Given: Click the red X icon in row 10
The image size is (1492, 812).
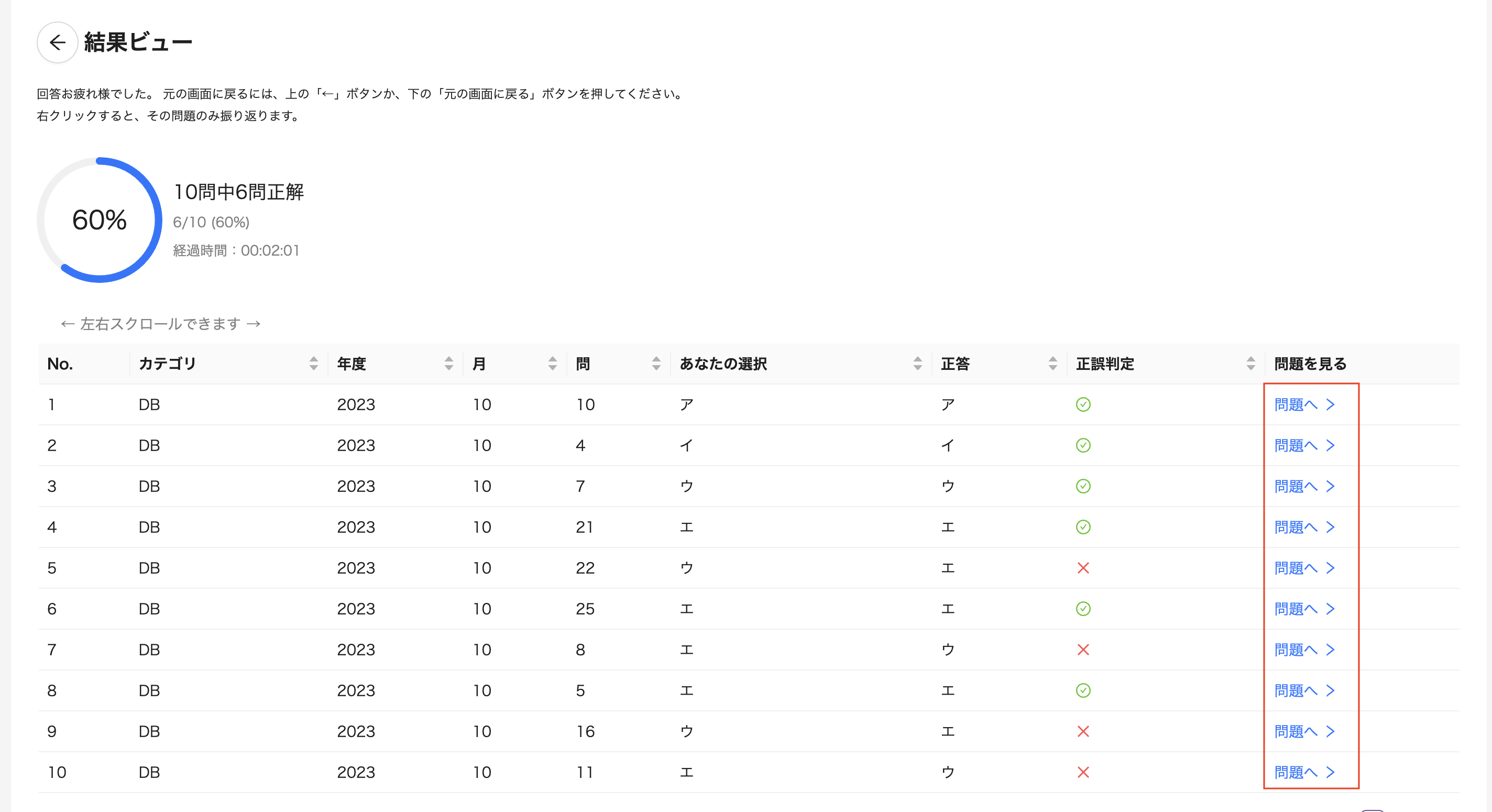Looking at the screenshot, I should [1082, 772].
